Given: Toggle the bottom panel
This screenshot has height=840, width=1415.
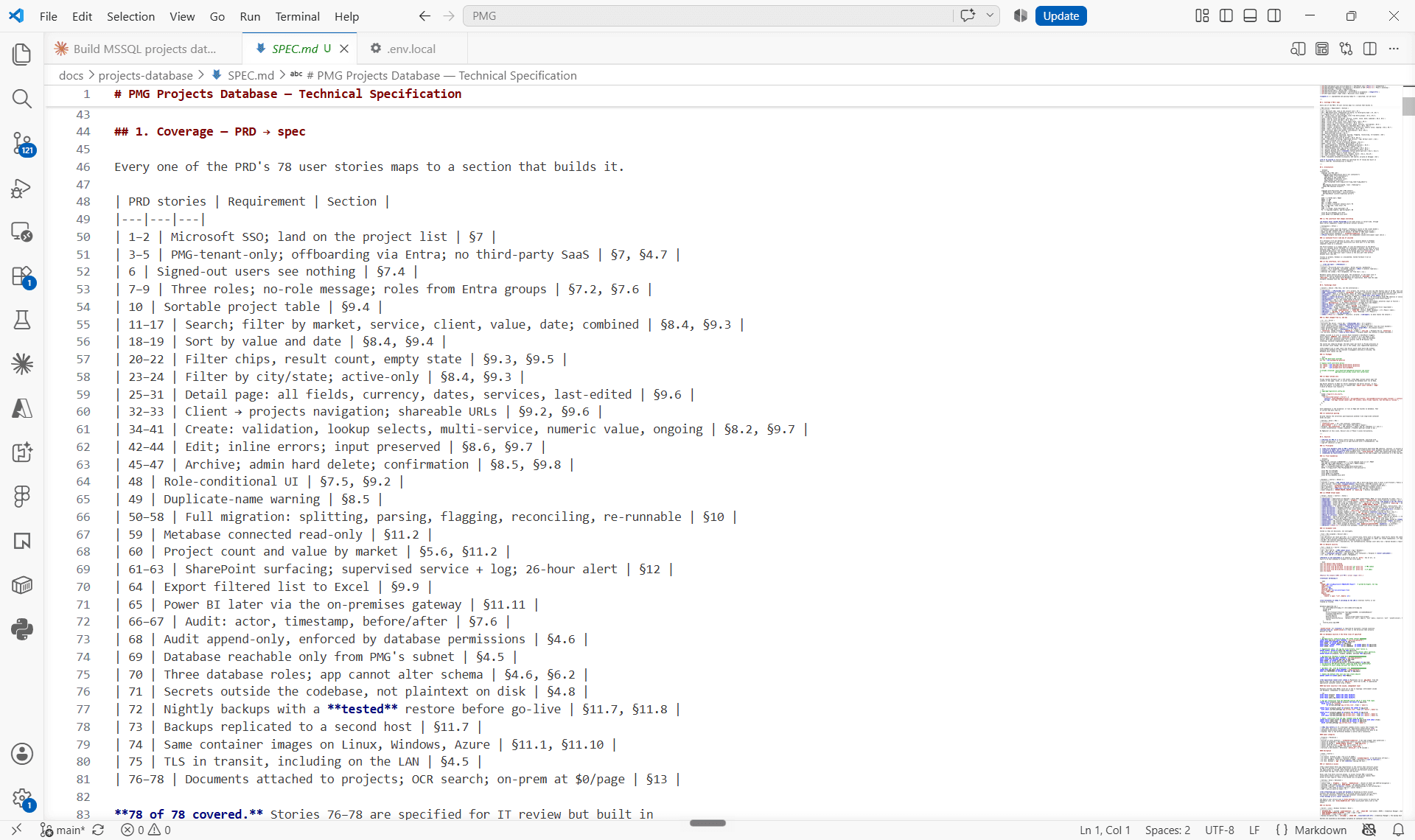Looking at the screenshot, I should [1250, 16].
